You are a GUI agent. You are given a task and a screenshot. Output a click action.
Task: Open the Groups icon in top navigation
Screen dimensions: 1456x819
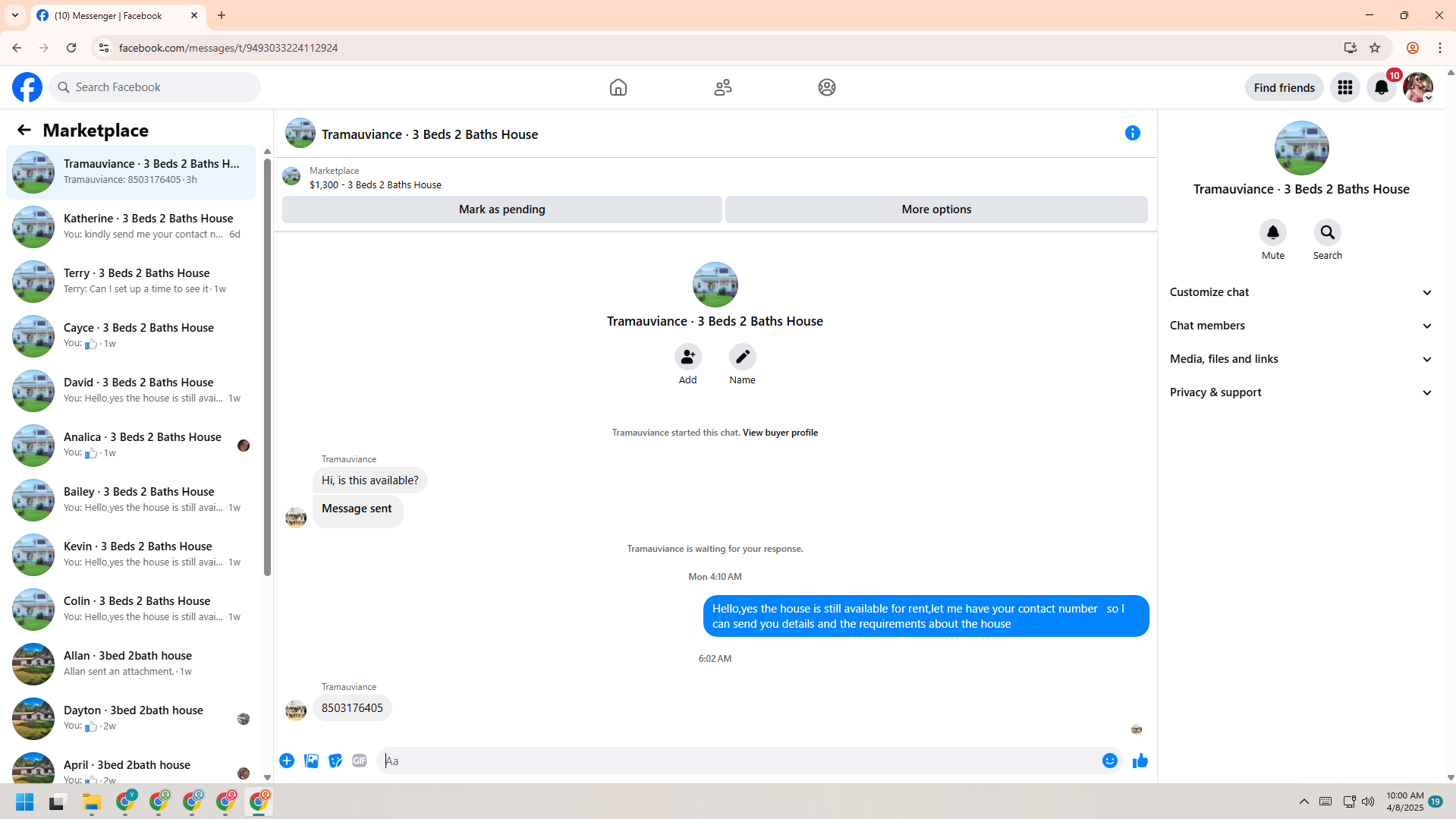(827, 87)
